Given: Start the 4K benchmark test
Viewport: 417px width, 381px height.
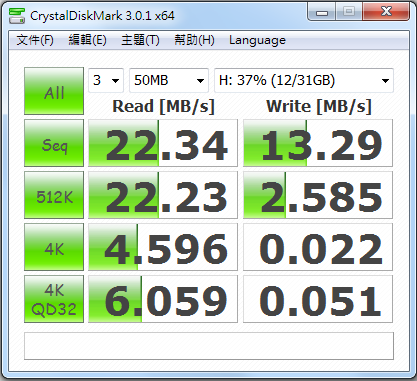Looking at the screenshot, I should 54,247.
